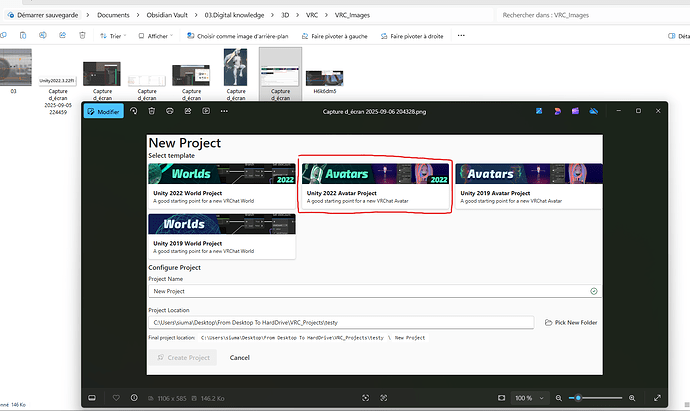Viewport: 690px width, 411px height.
Task: Open the Afficher view dropdown
Action: [x=158, y=36]
